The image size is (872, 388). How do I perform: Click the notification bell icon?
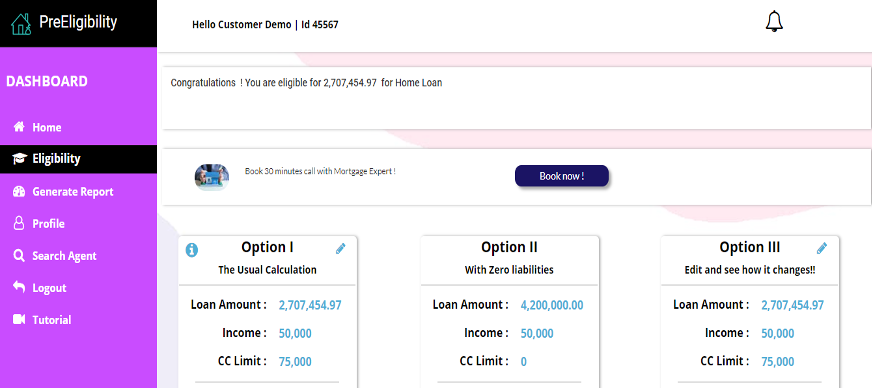coord(774,22)
